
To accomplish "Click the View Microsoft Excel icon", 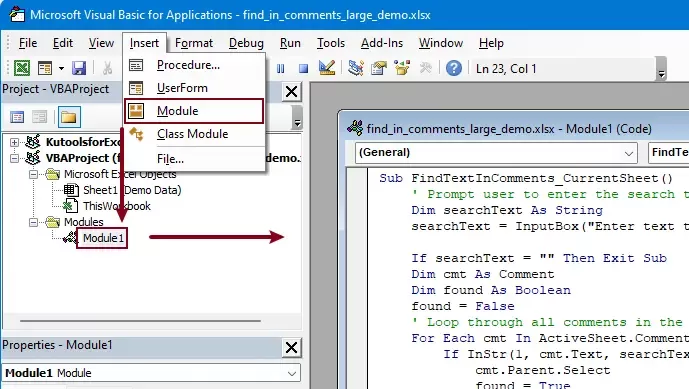I will (x=22, y=68).
